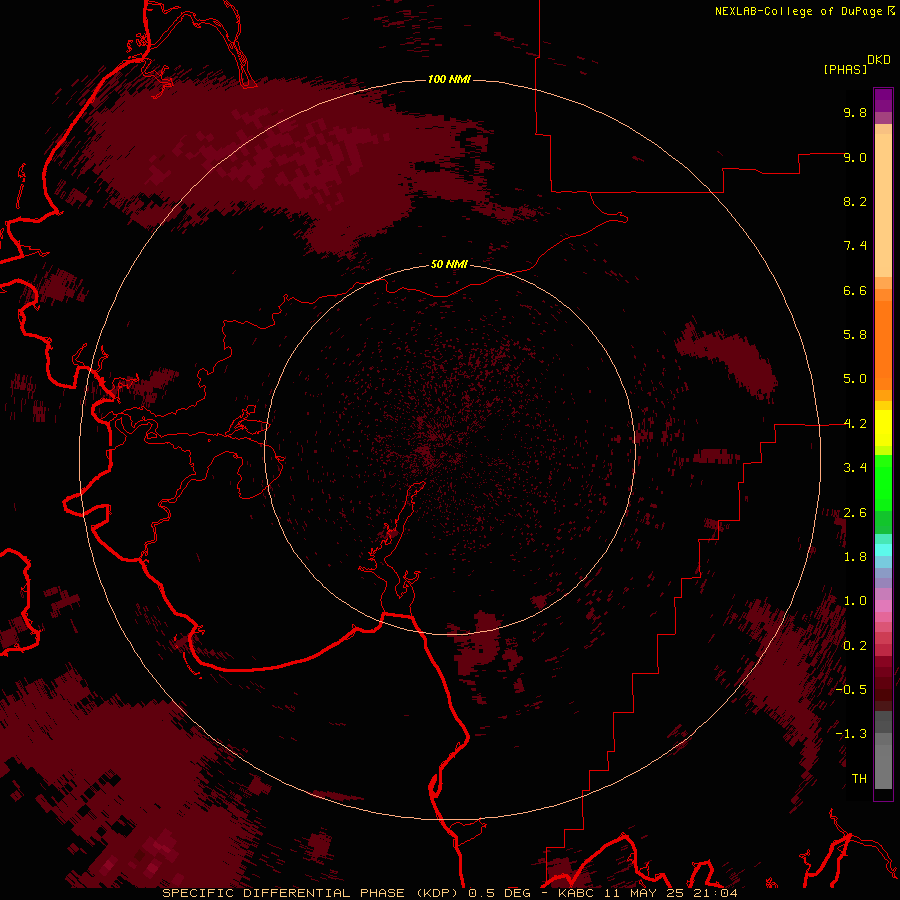The height and width of the screenshot is (900, 900).
Task: Click the TH threshold label
Action: tap(859, 779)
